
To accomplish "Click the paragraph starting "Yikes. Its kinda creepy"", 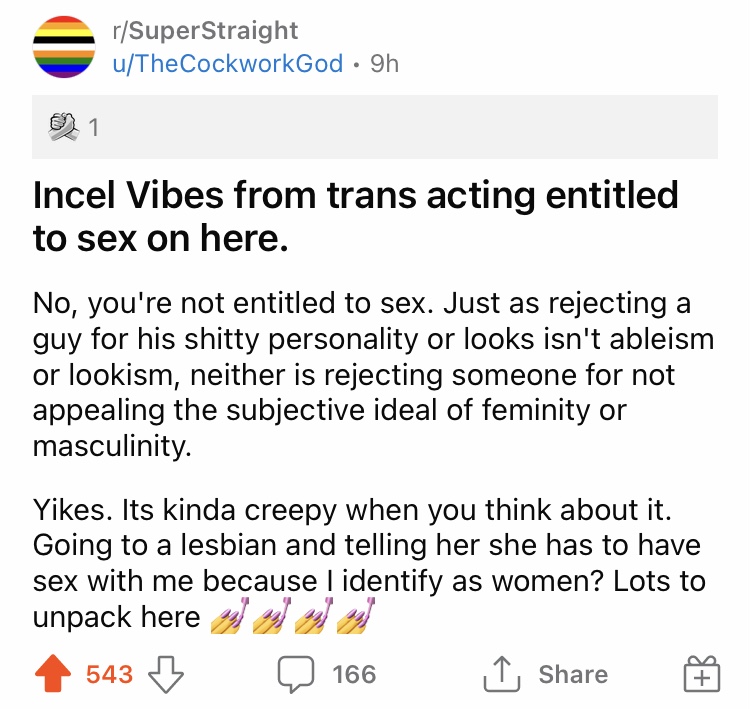I will [368, 563].
